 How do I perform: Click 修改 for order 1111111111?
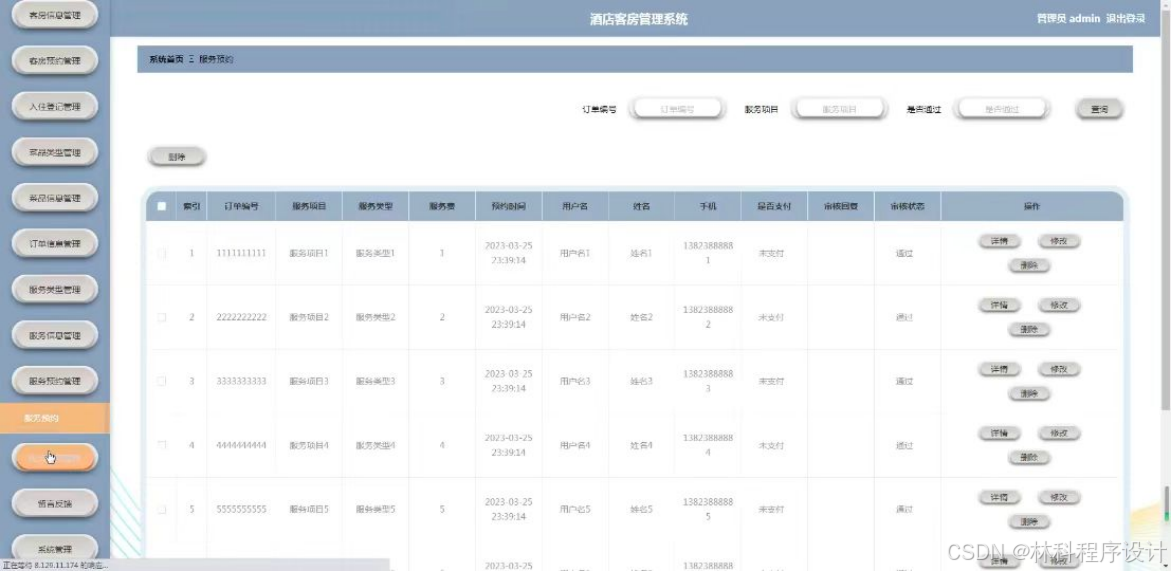tap(1058, 241)
